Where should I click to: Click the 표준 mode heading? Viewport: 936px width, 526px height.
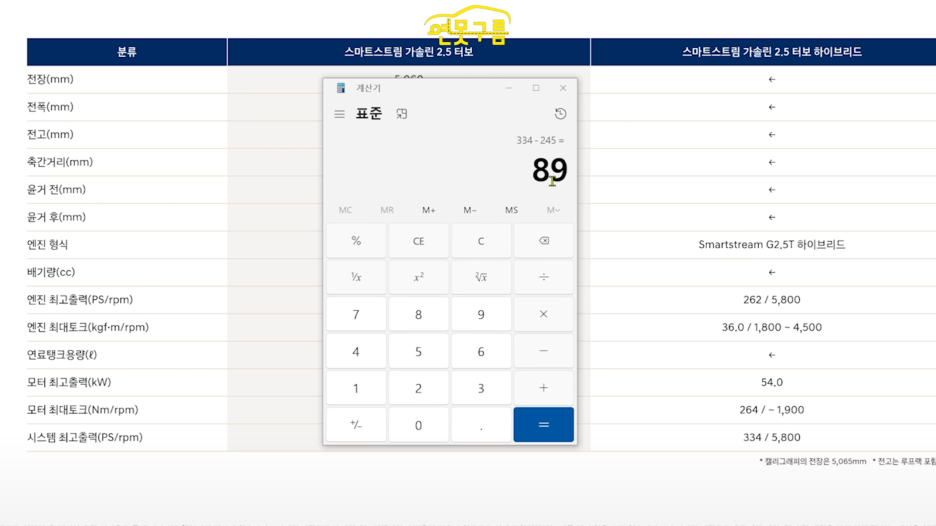pos(369,113)
